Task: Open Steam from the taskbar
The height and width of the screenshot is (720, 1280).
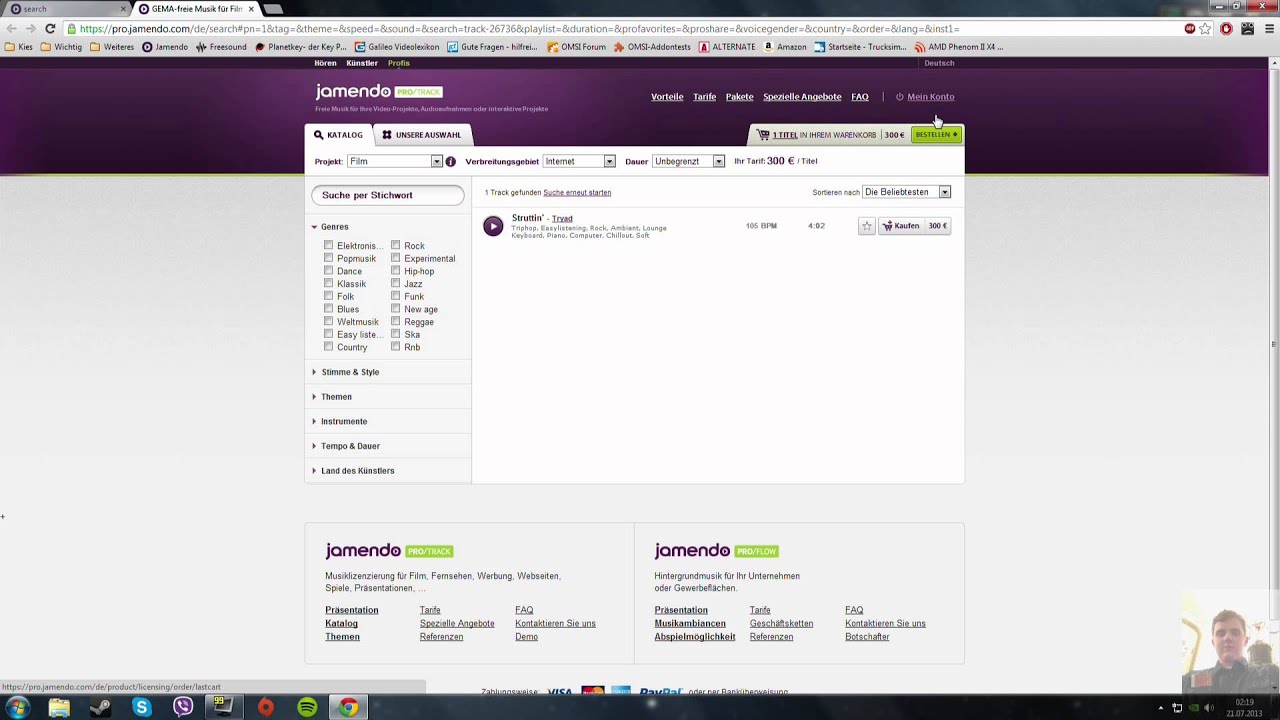Action: [x=100, y=708]
